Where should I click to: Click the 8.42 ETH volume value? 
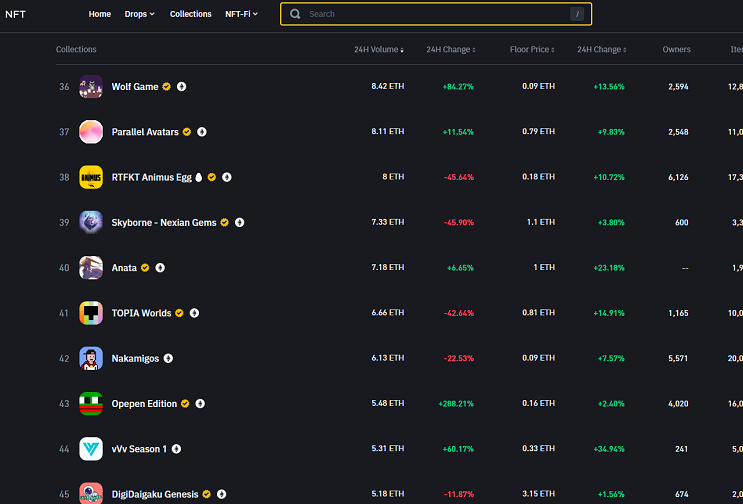[388, 86]
